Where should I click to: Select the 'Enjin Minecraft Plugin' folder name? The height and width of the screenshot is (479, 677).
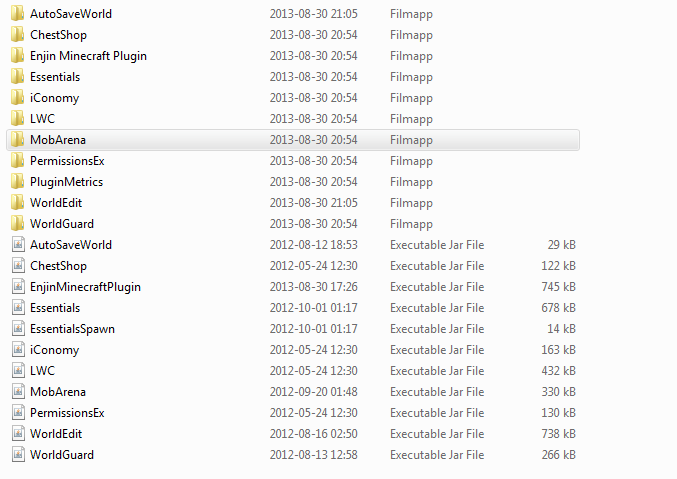click(x=89, y=56)
